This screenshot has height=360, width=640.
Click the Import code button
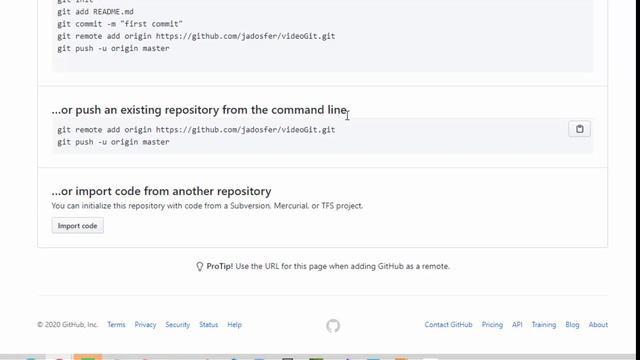pyautogui.click(x=78, y=226)
